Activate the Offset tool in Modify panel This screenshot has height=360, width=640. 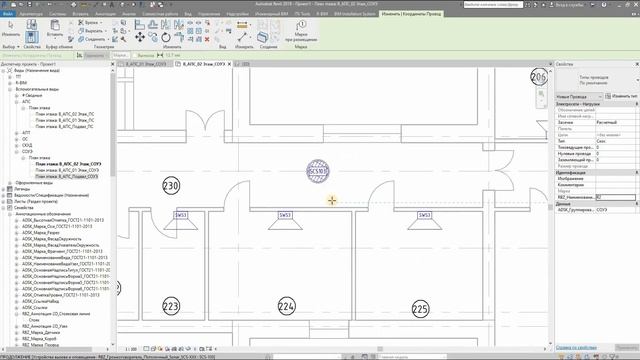pos(153,24)
